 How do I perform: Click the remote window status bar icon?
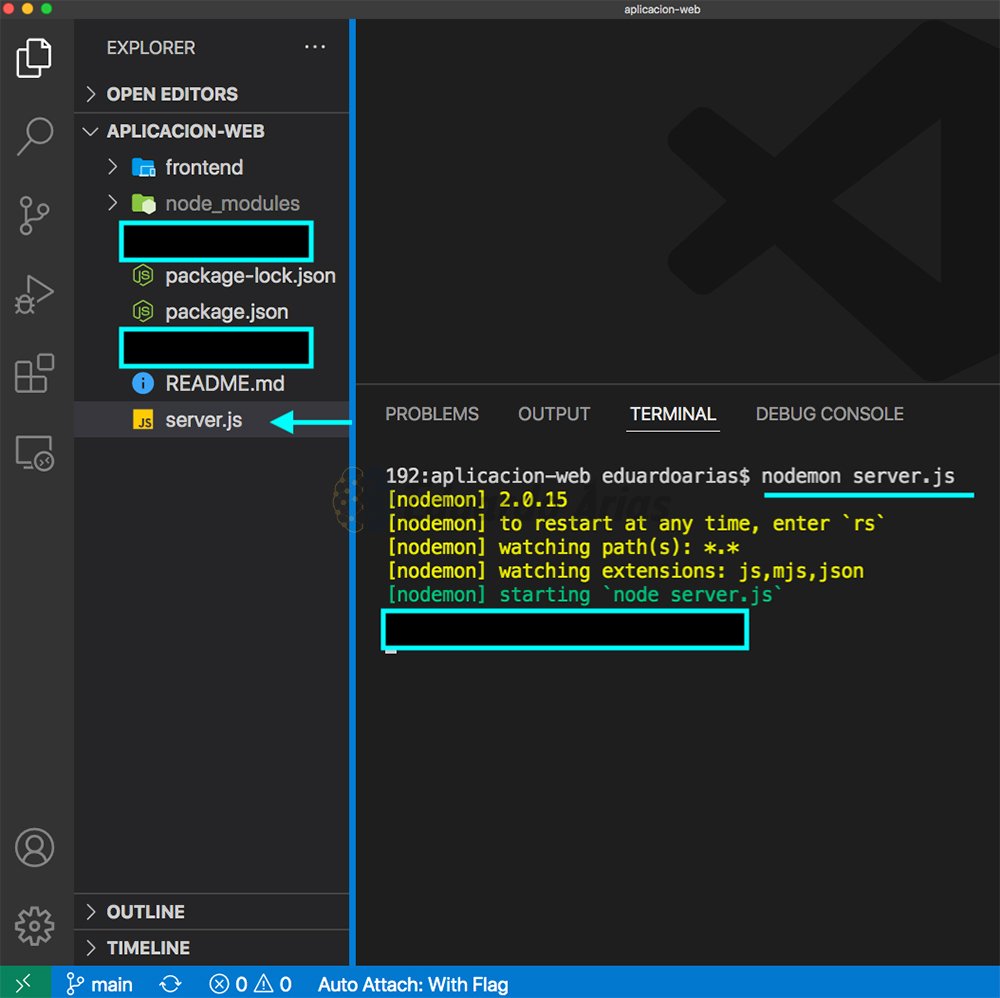(x=25, y=983)
